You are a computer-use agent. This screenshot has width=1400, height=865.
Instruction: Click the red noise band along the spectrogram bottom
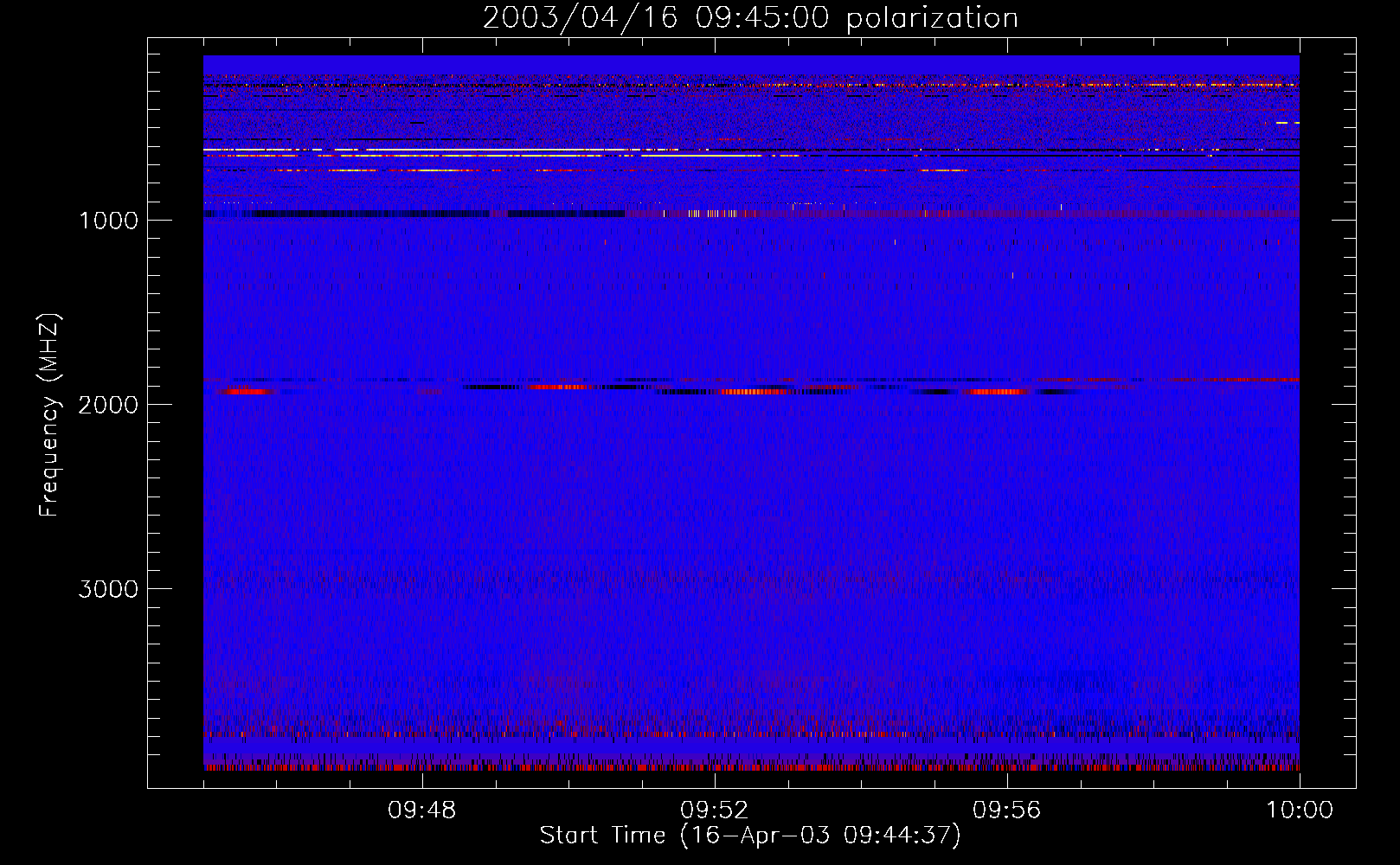750,767
